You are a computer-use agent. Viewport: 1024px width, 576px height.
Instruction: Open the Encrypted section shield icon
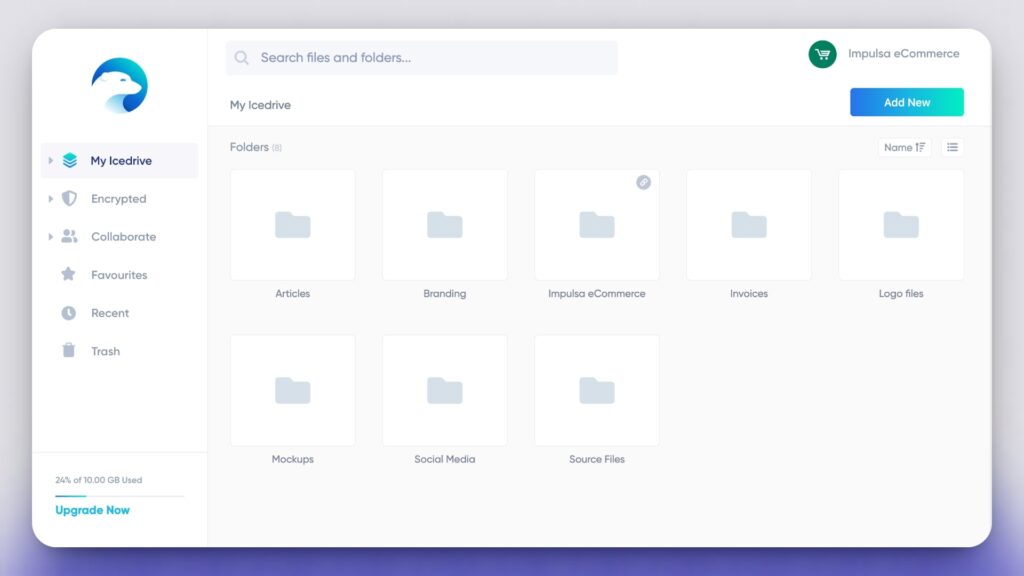[x=70, y=198]
